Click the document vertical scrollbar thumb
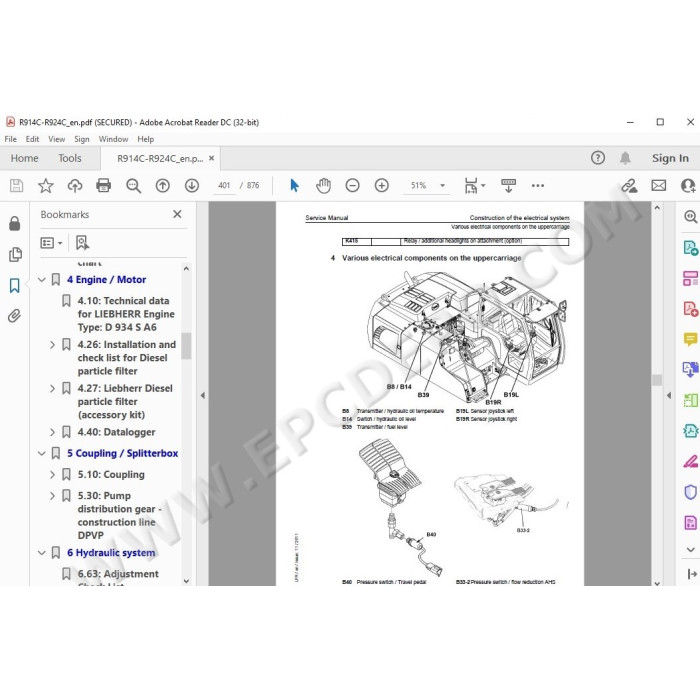 (x=657, y=380)
